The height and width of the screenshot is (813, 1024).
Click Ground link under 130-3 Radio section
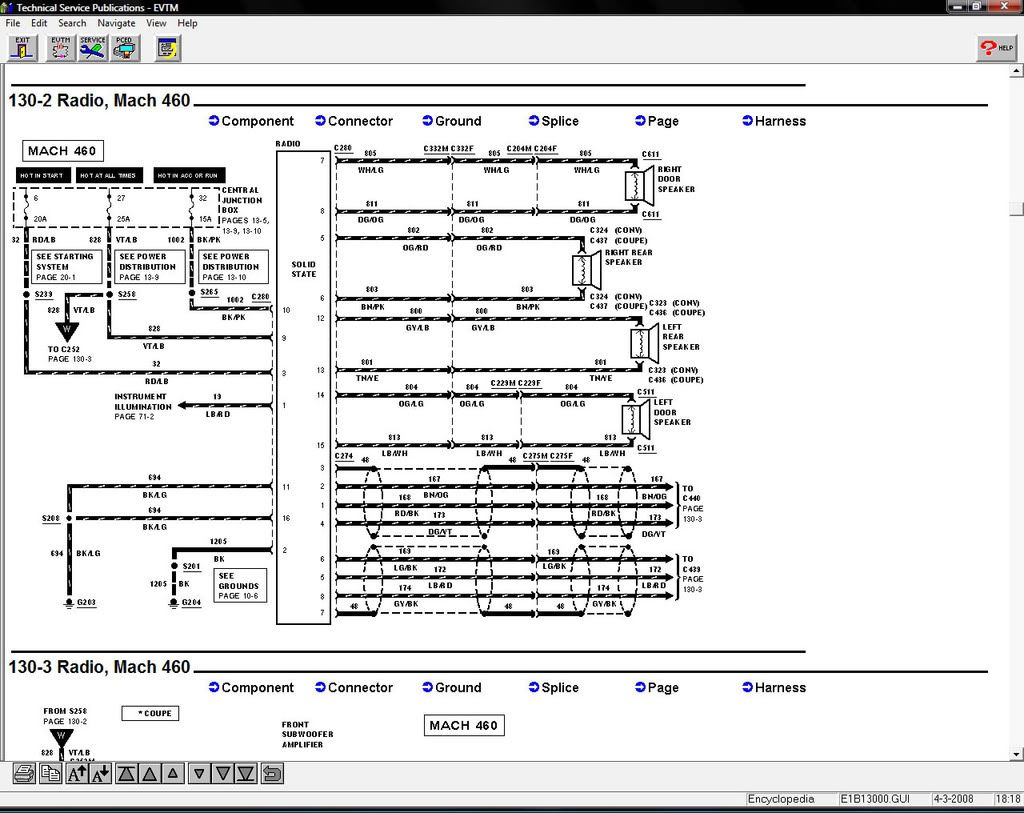(x=452, y=688)
